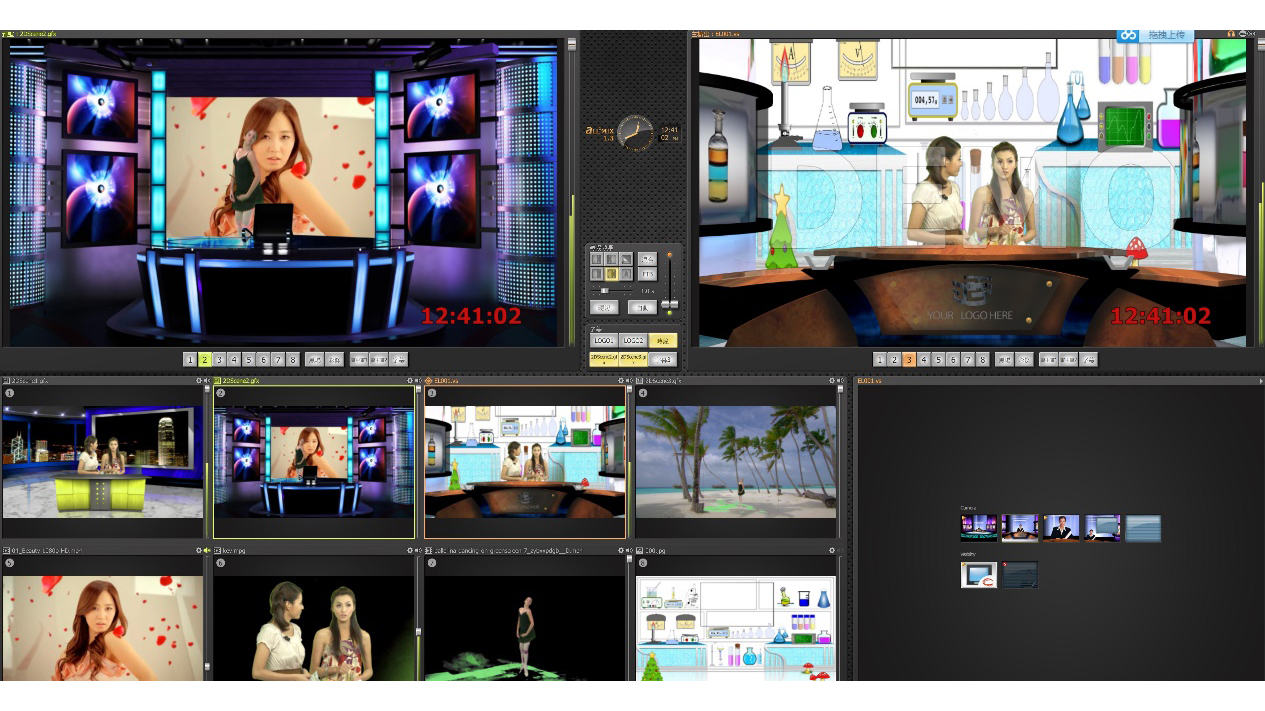Pick the monitor icon thumbnail in lower group
1265x711 pixels.
978,574
